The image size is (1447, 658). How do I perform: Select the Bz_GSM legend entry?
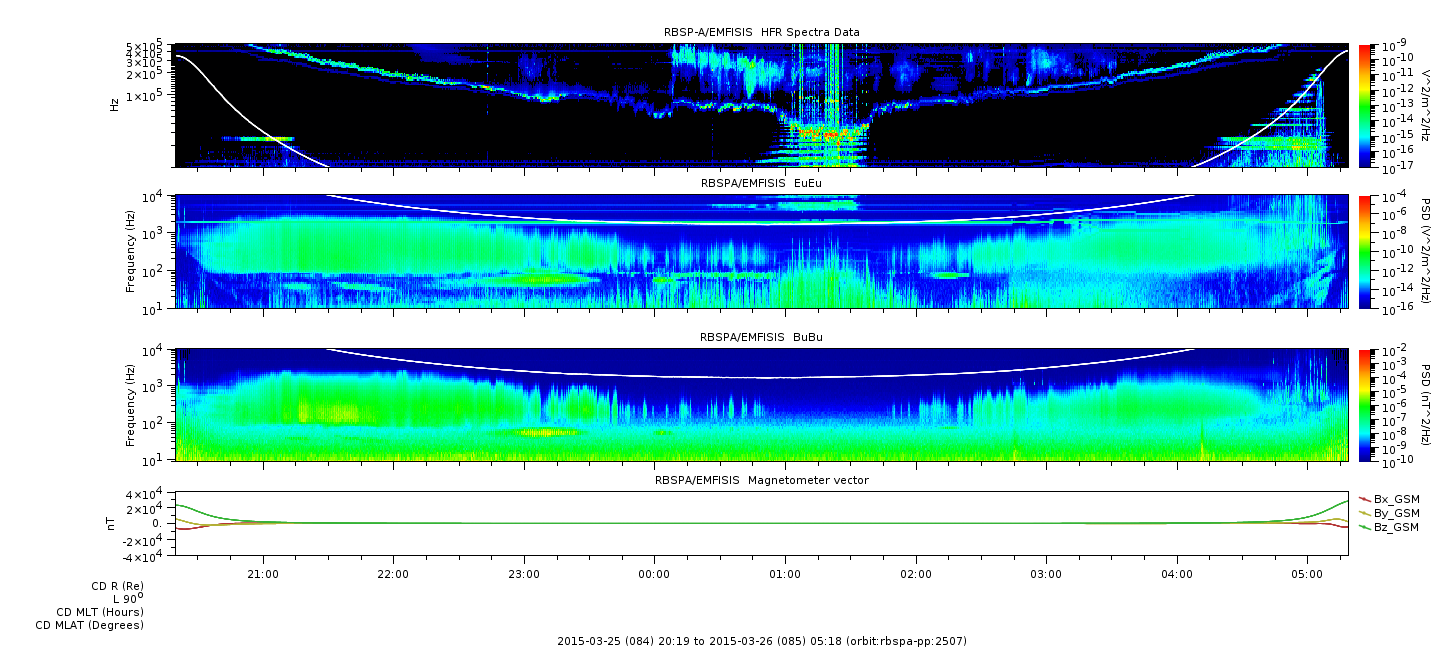pos(1389,526)
